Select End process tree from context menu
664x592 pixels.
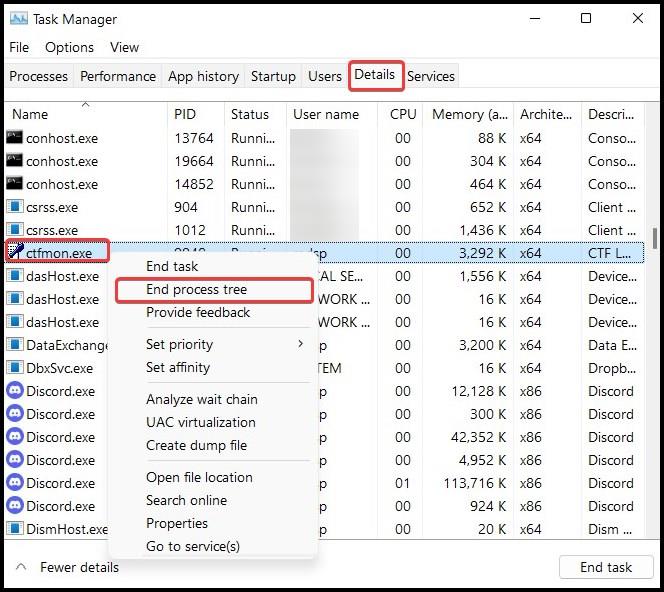coord(196,290)
